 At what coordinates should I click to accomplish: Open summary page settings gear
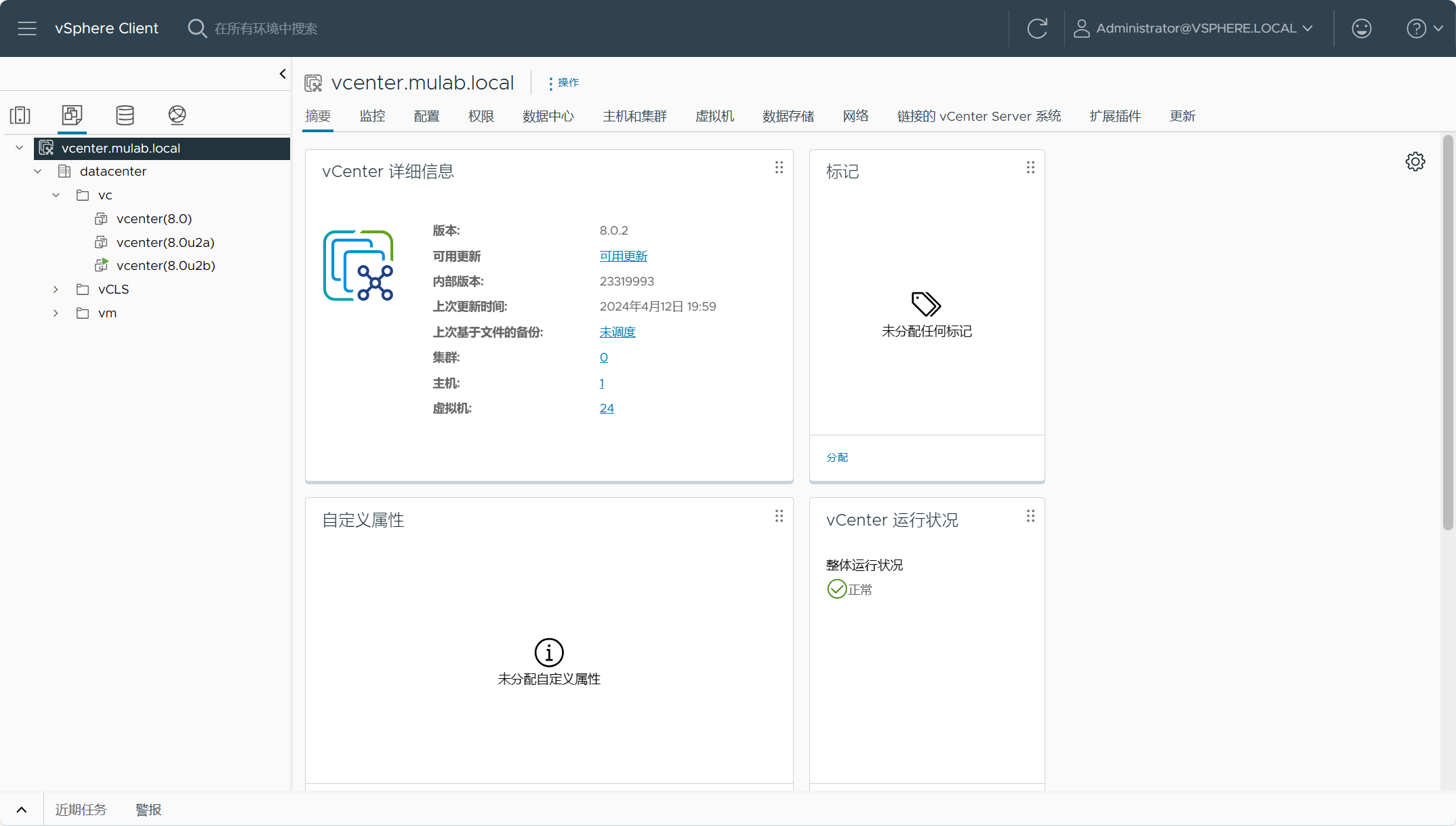coord(1415,161)
